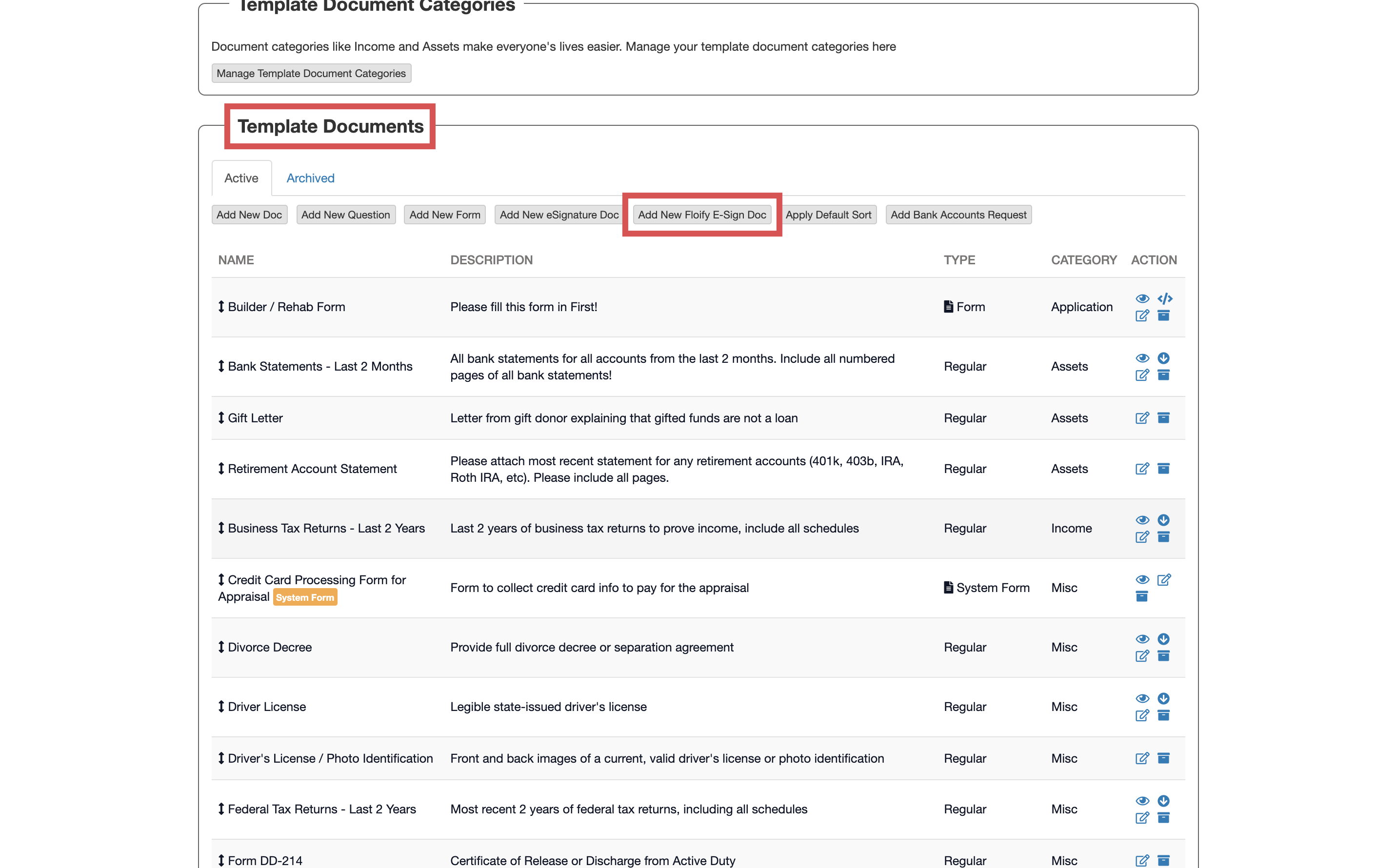Grab the reorder handle for Gift Letter
The height and width of the screenshot is (868, 1396).
221,418
